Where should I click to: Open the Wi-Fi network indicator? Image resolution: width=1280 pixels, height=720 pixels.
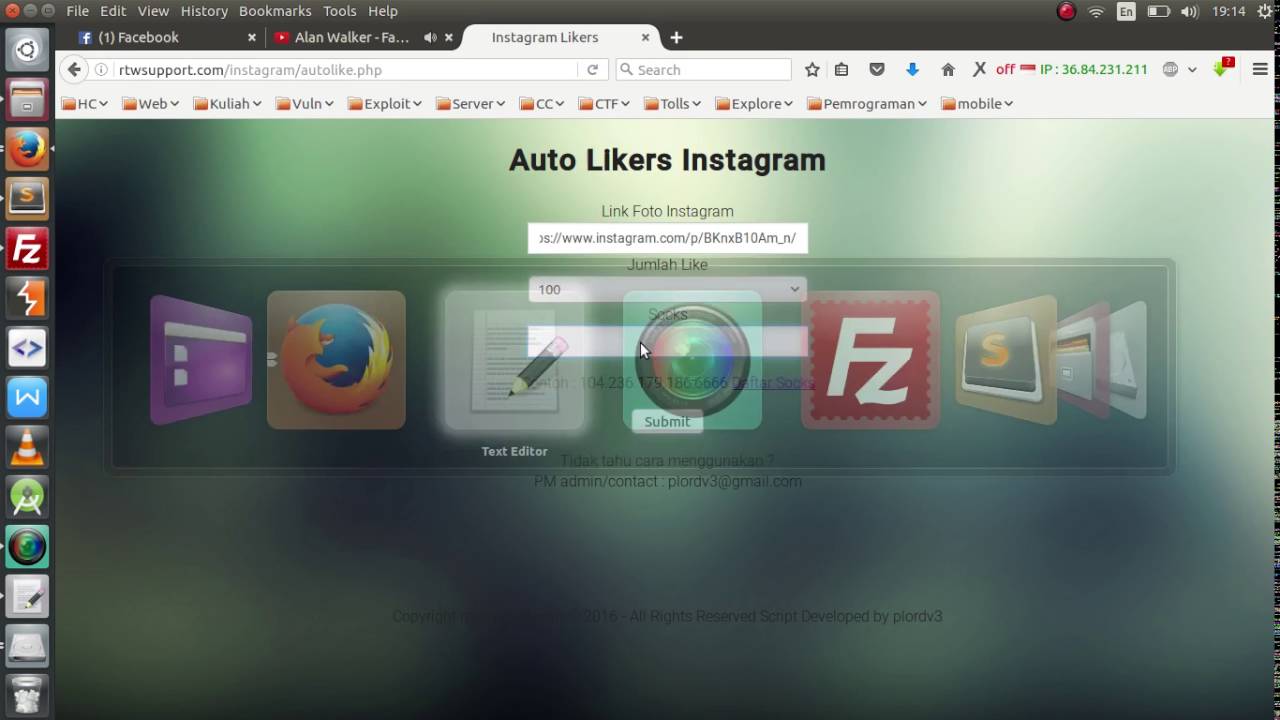click(x=1096, y=12)
